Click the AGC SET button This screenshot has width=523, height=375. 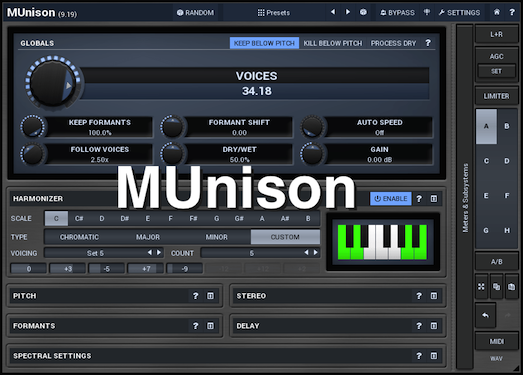(496, 71)
